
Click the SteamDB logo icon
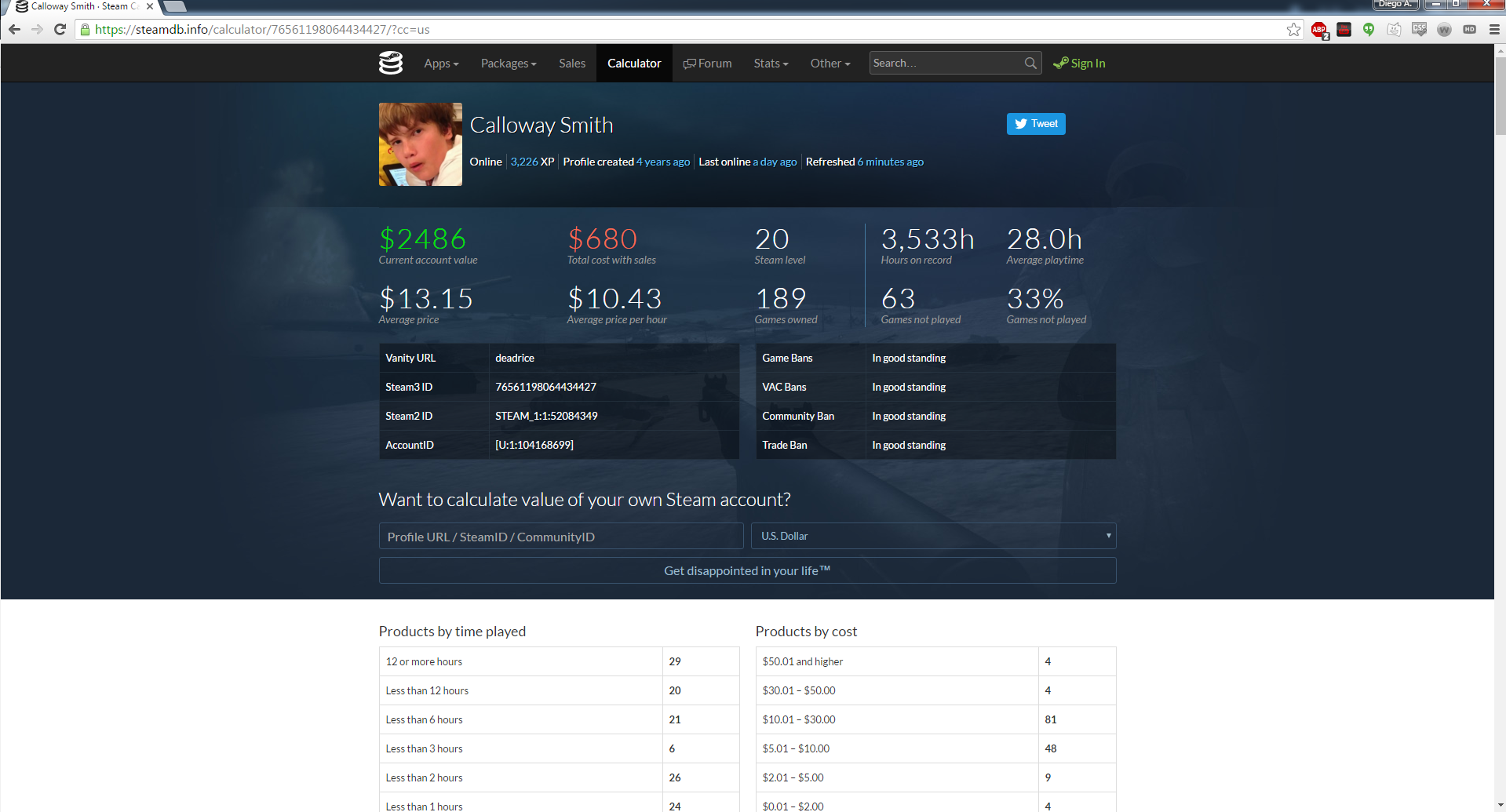tap(391, 63)
